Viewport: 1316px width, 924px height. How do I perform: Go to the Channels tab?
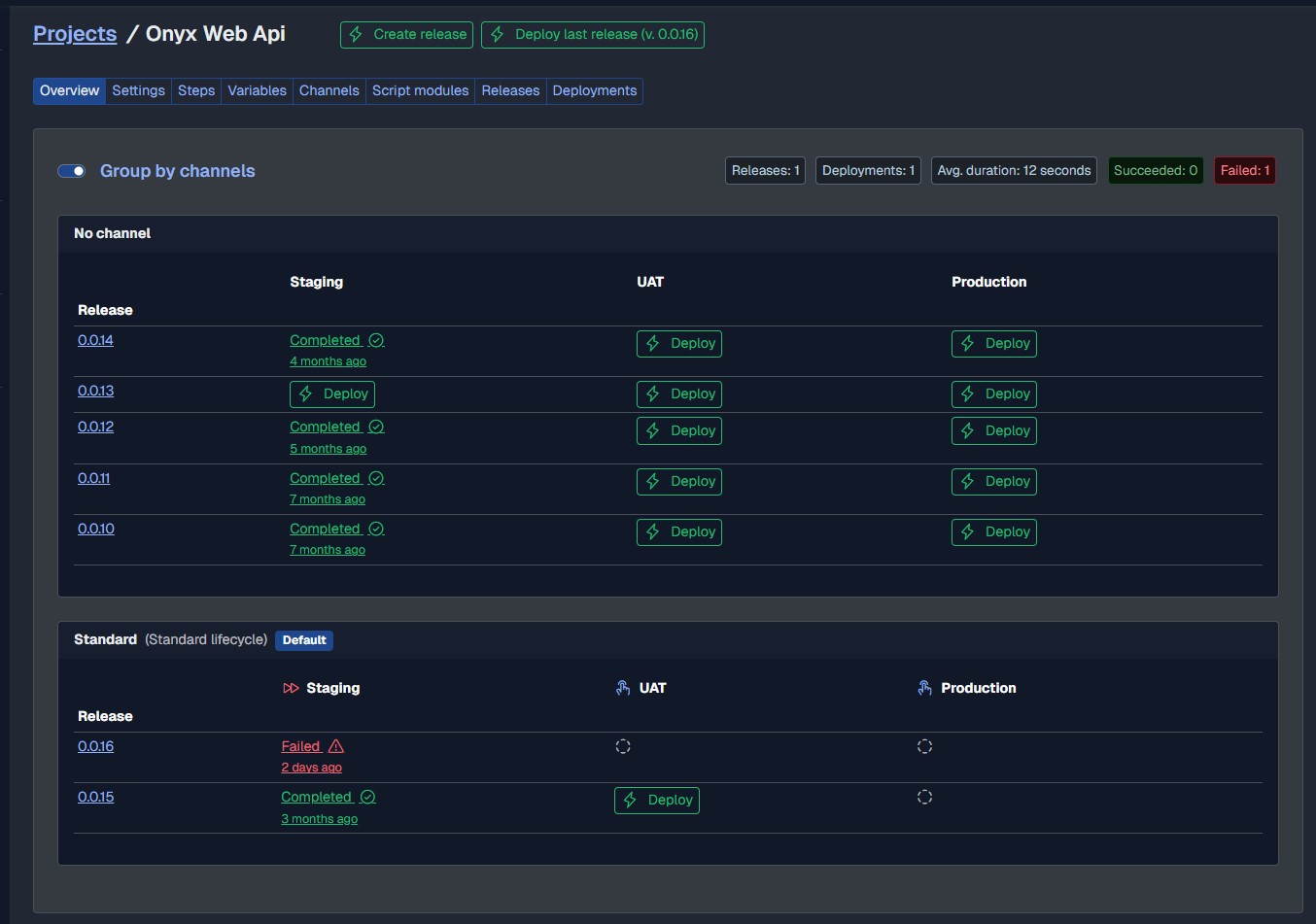tap(329, 90)
